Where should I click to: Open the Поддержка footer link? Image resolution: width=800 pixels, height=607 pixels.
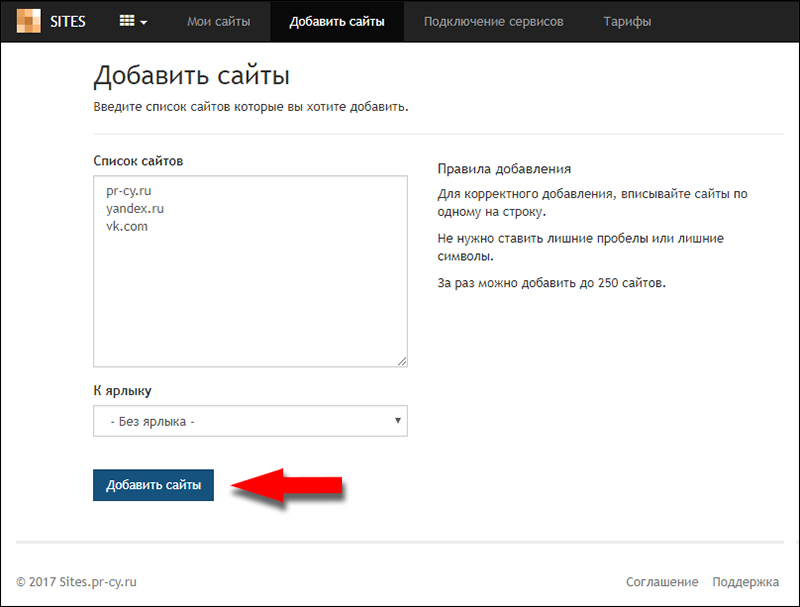(745, 581)
